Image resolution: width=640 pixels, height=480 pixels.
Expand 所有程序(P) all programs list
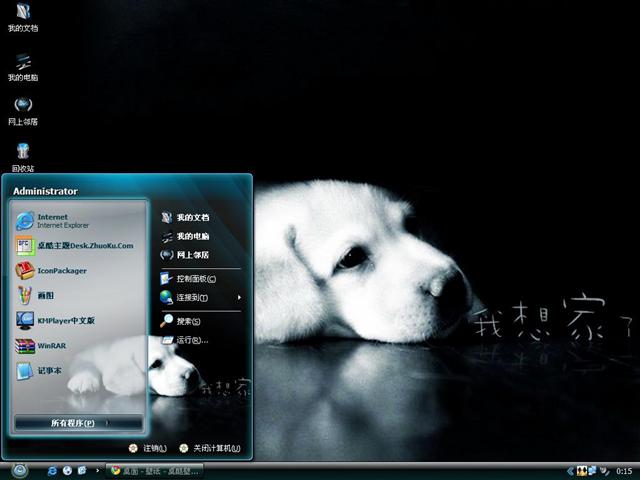(x=77, y=423)
